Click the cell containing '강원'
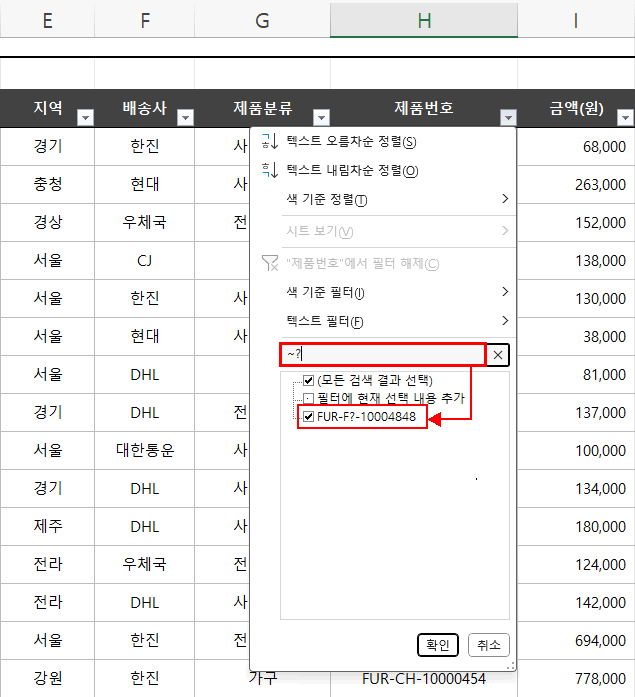Viewport: 635px width, 697px height. 48,678
